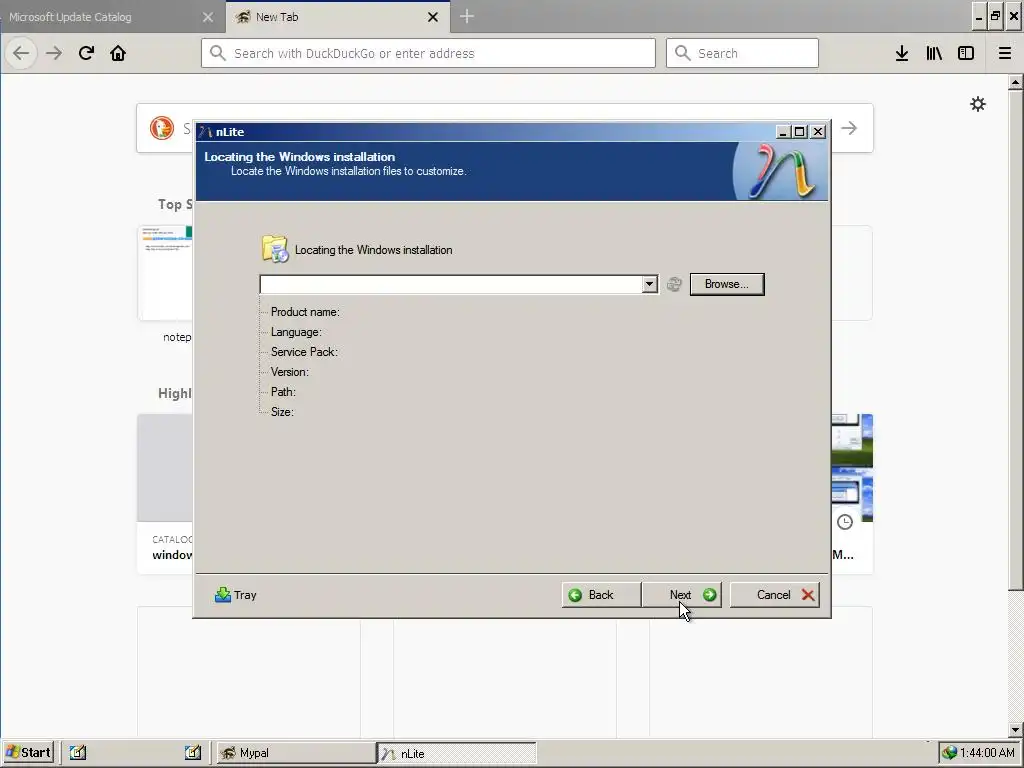Open the notepad top site thumbnail
Viewport: 1024px width, 768px height.
pos(165,273)
